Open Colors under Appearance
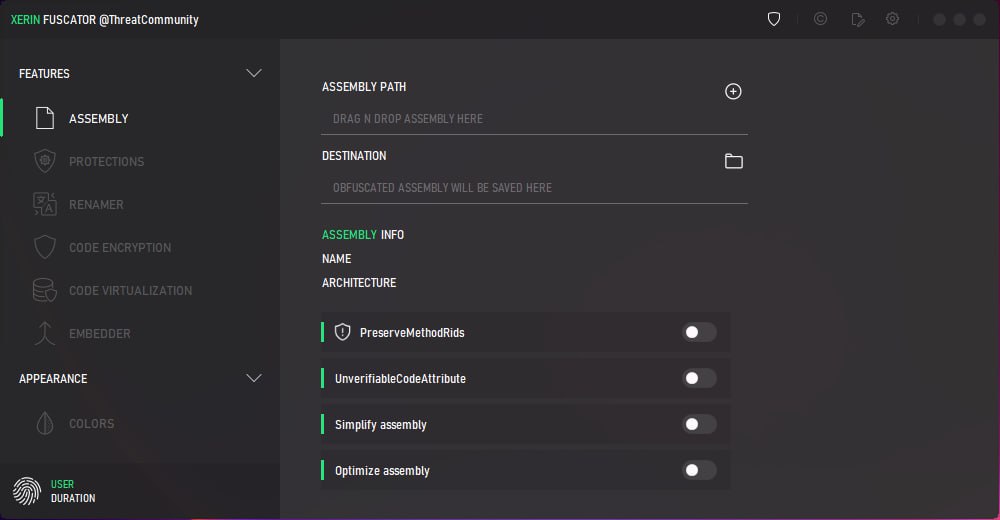Image resolution: width=1000 pixels, height=520 pixels. 91,423
